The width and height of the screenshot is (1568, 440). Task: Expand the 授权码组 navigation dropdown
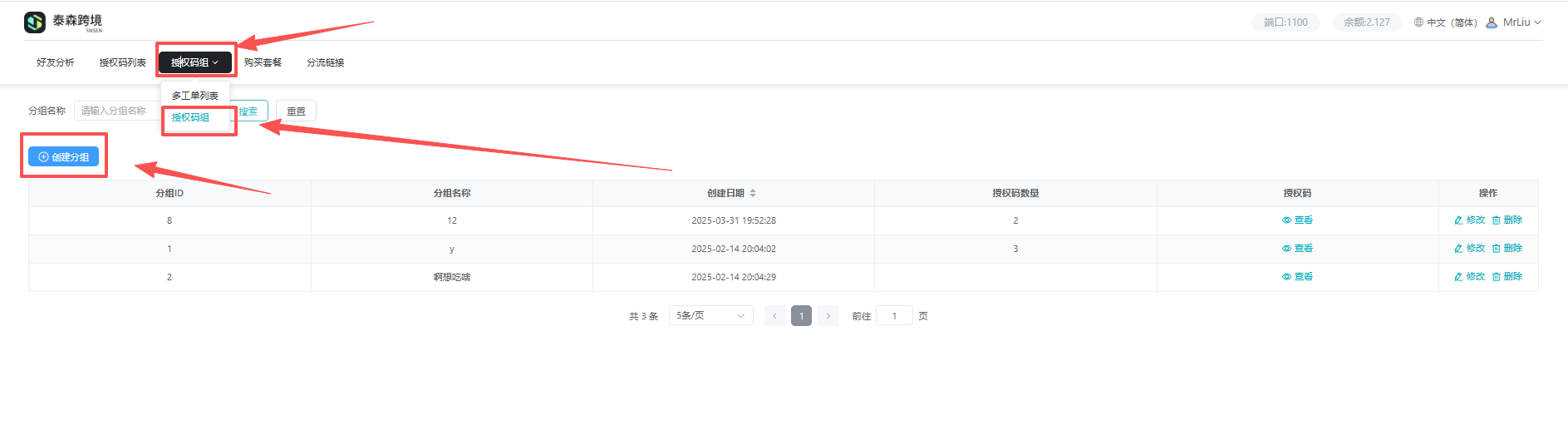[x=195, y=62]
